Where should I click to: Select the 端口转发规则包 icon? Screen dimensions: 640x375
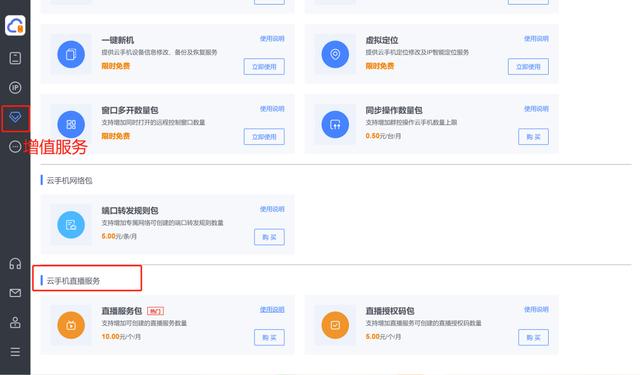(x=71, y=225)
